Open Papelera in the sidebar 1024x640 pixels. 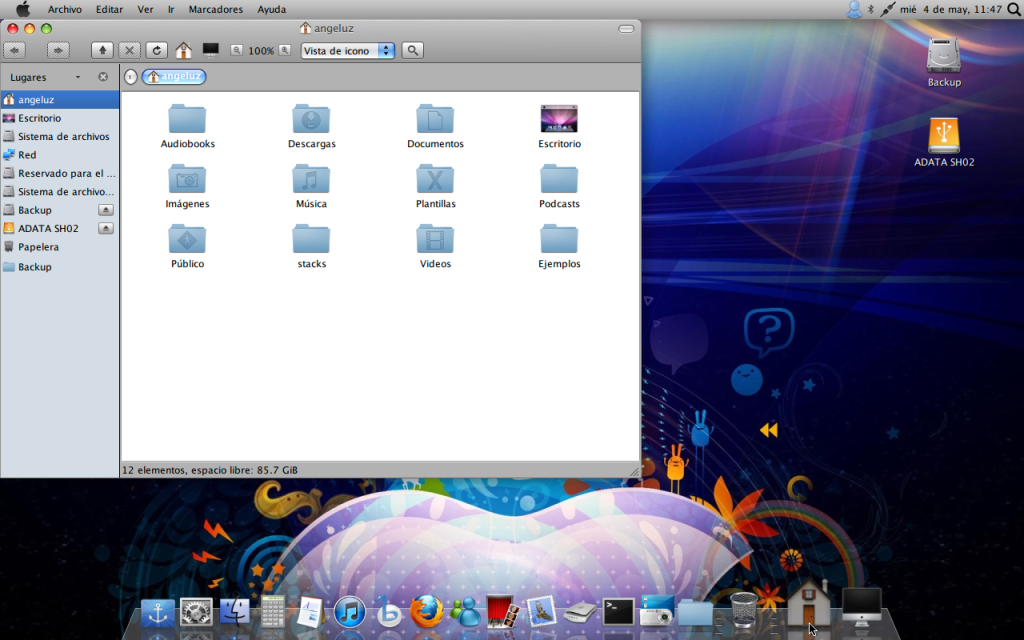(59, 247)
